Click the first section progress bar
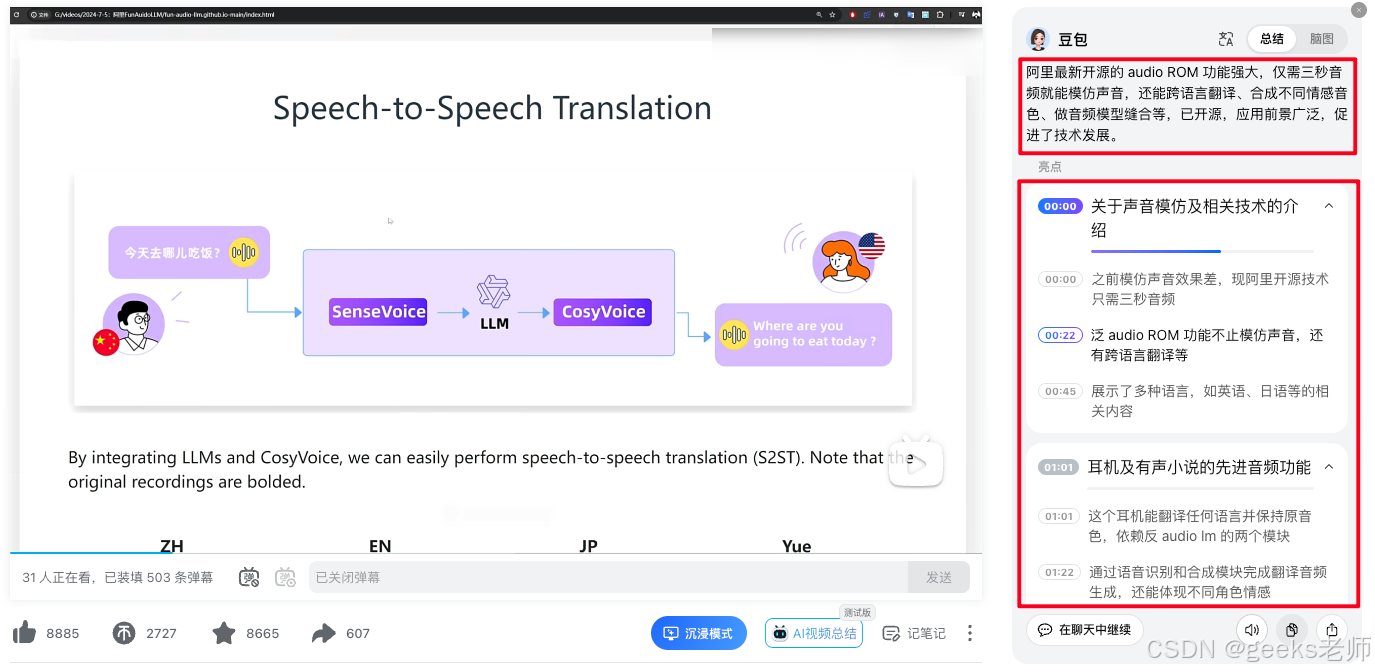 pos(1202,251)
